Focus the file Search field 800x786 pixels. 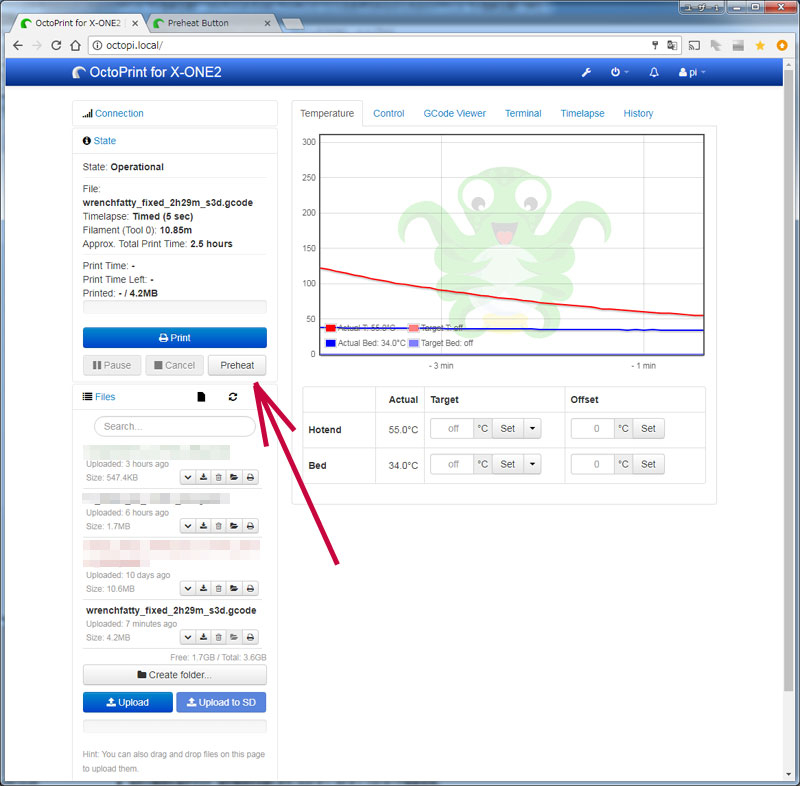pos(174,426)
